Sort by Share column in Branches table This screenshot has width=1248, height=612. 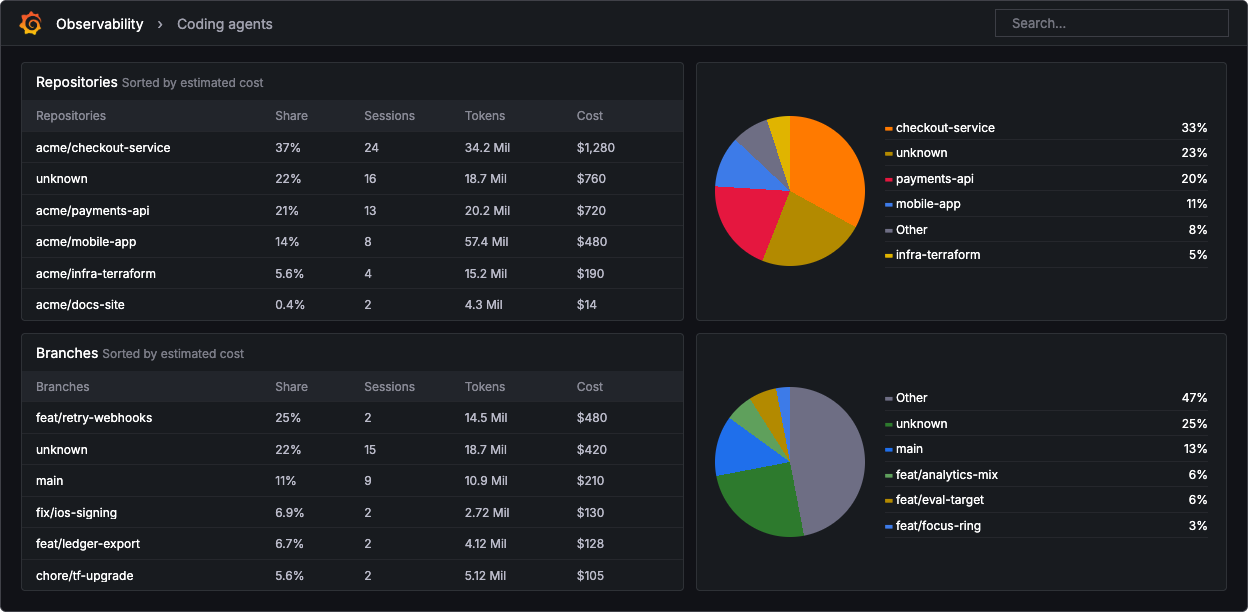pyautogui.click(x=291, y=387)
